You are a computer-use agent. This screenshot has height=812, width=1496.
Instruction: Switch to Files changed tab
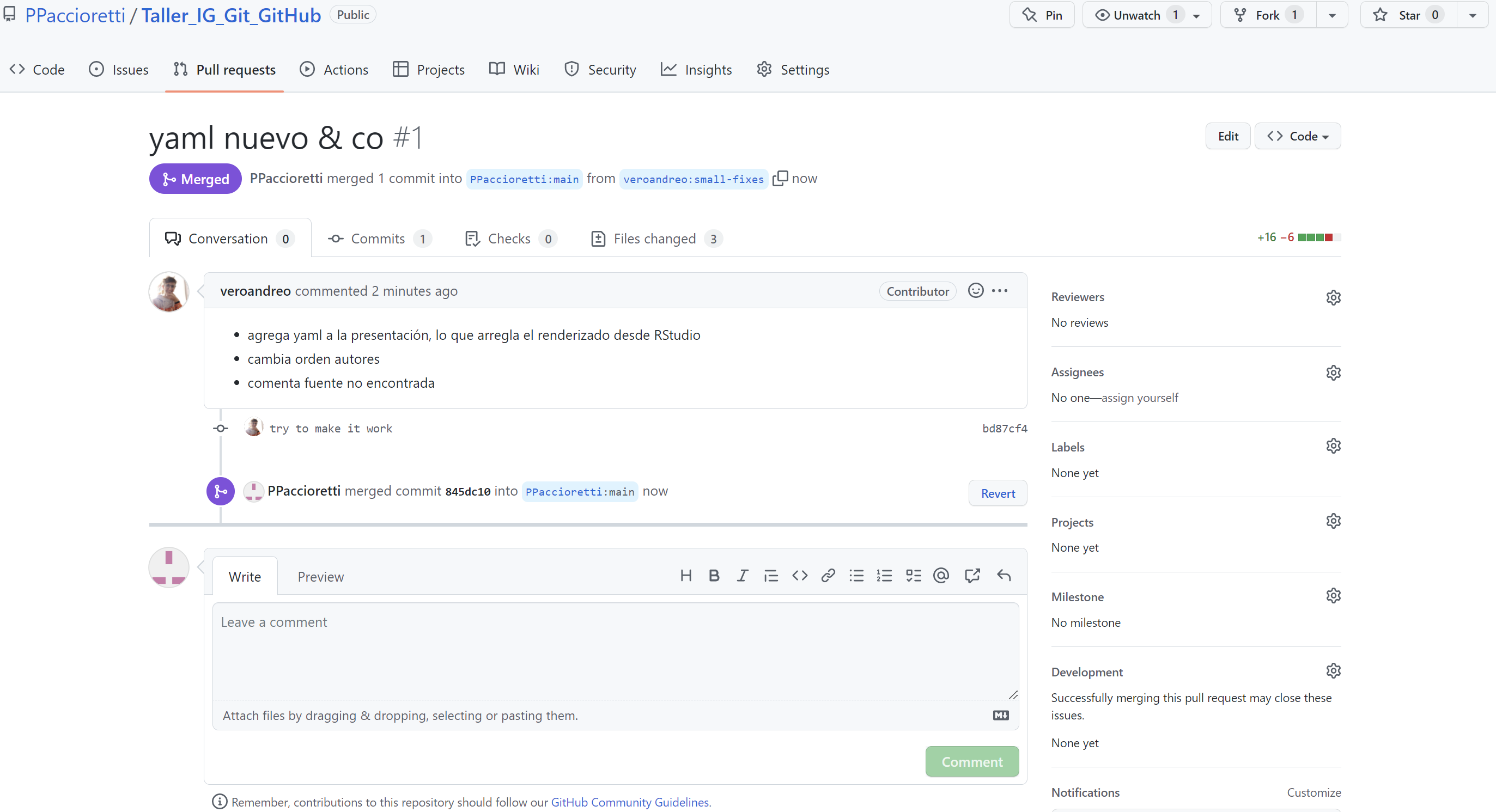[x=655, y=239]
